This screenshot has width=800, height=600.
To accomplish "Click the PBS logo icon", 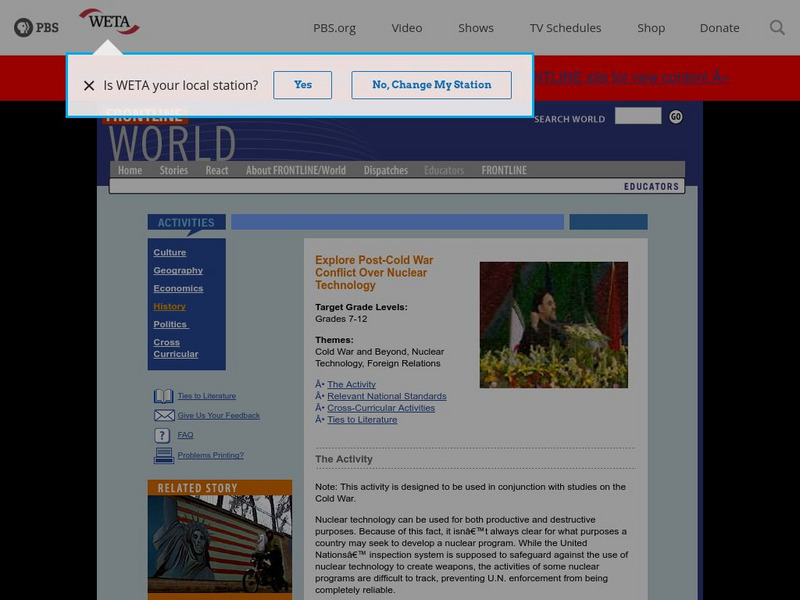I will (36, 28).
